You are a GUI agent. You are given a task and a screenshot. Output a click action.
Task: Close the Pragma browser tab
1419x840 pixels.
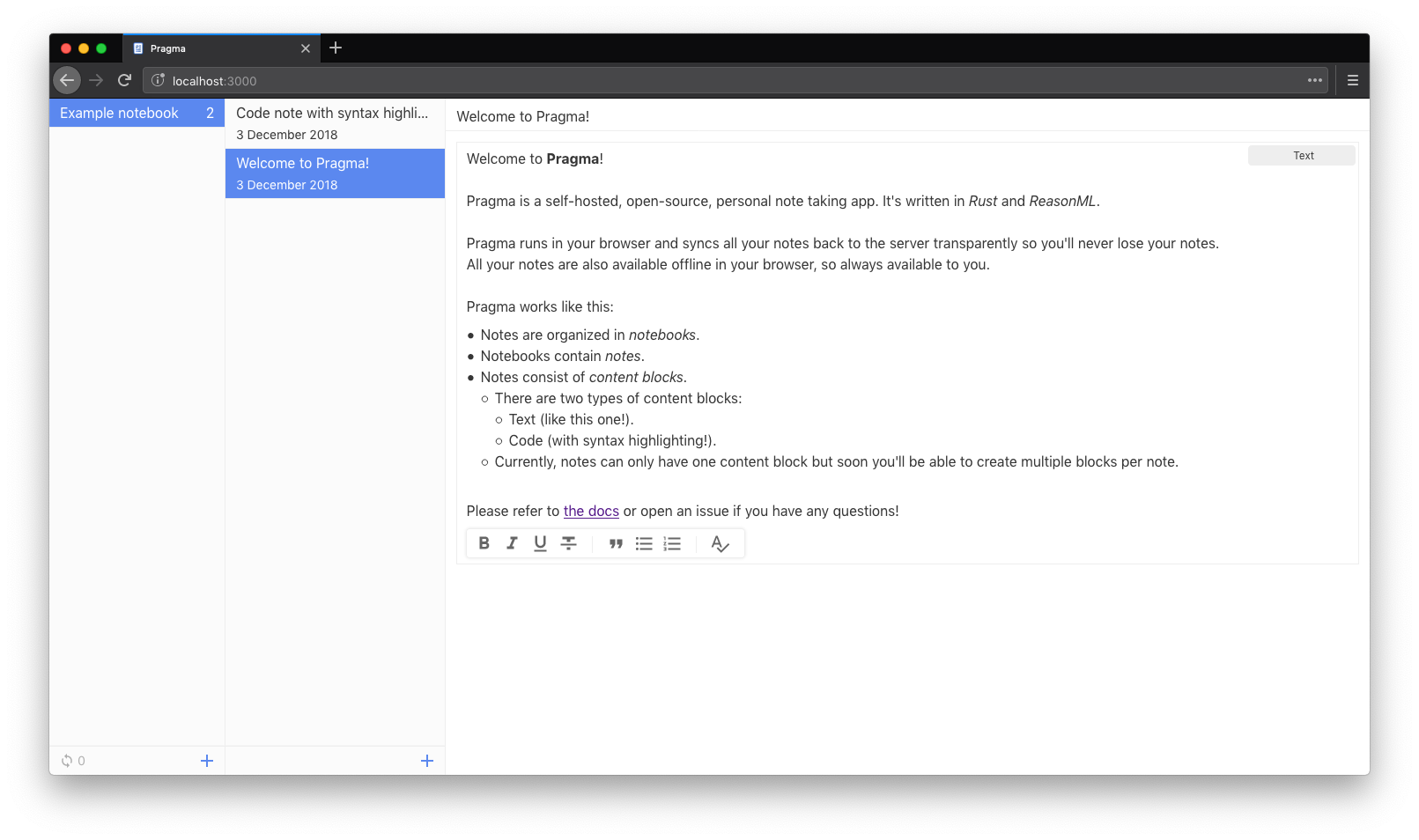(x=306, y=48)
